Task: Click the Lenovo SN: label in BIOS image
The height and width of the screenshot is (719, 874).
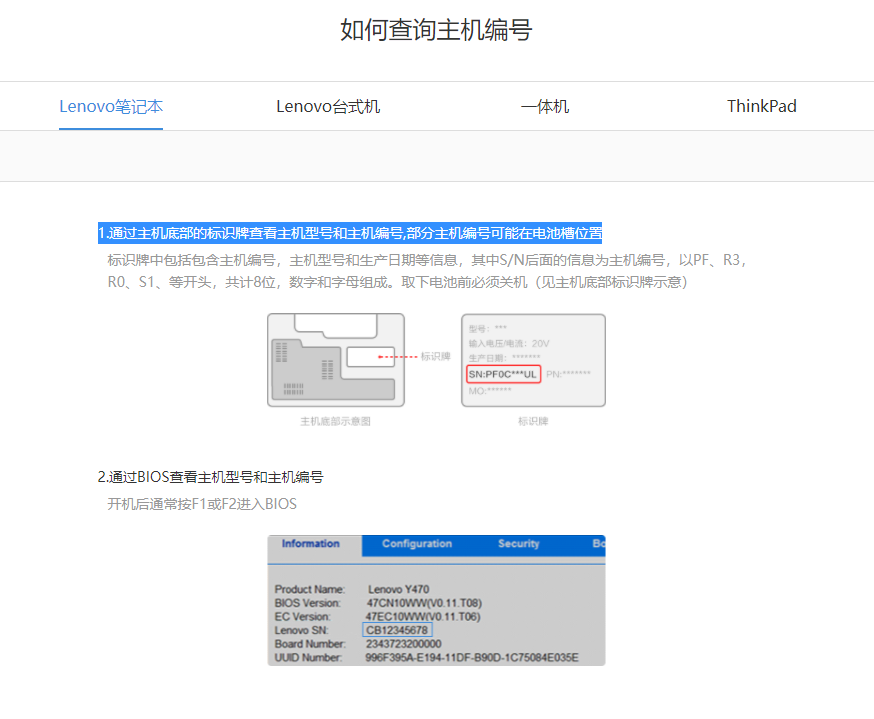Action: click(x=302, y=630)
